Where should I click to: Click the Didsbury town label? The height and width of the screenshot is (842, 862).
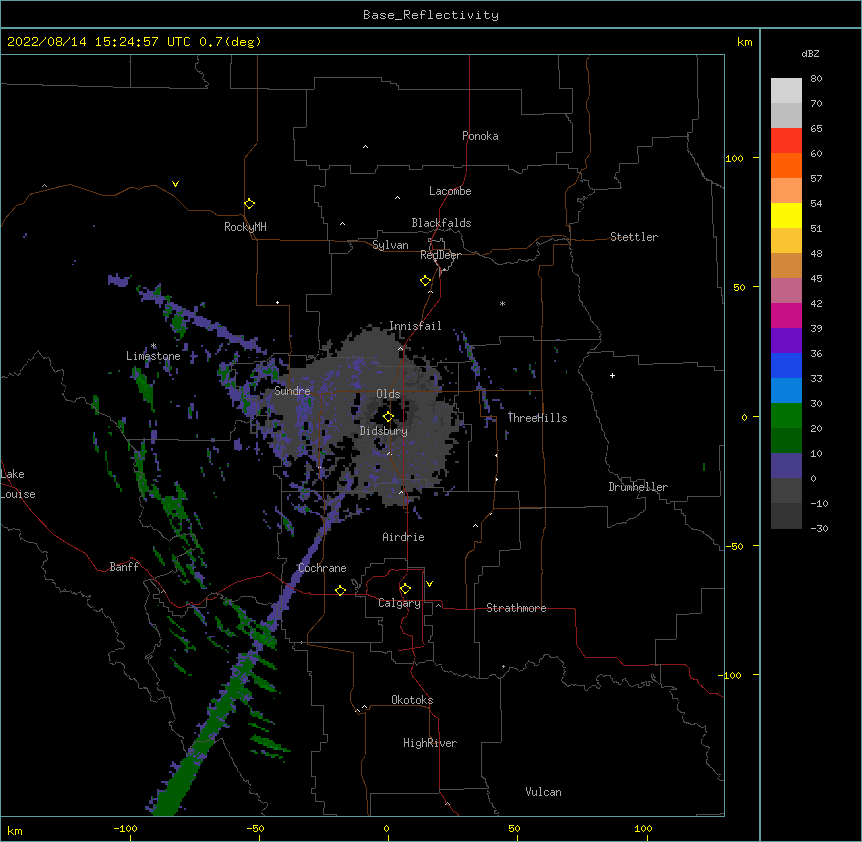coord(384,431)
